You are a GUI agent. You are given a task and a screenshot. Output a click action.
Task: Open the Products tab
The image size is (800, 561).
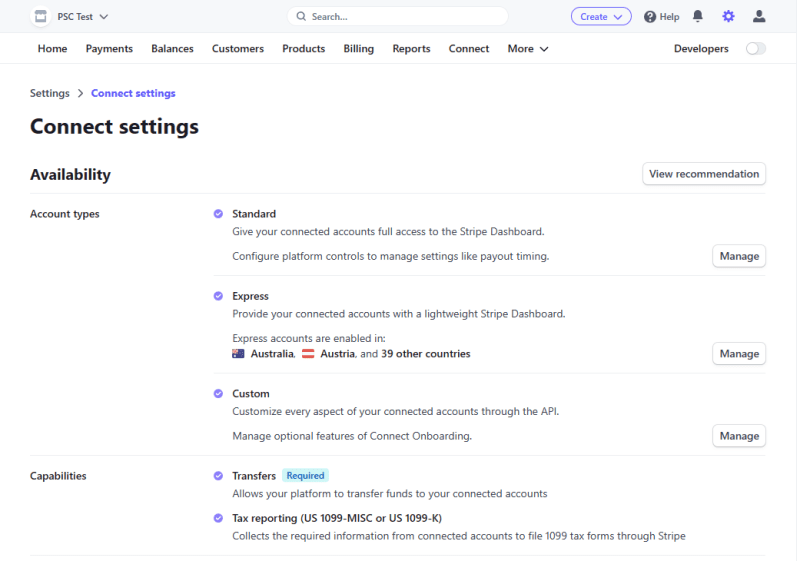(x=304, y=49)
